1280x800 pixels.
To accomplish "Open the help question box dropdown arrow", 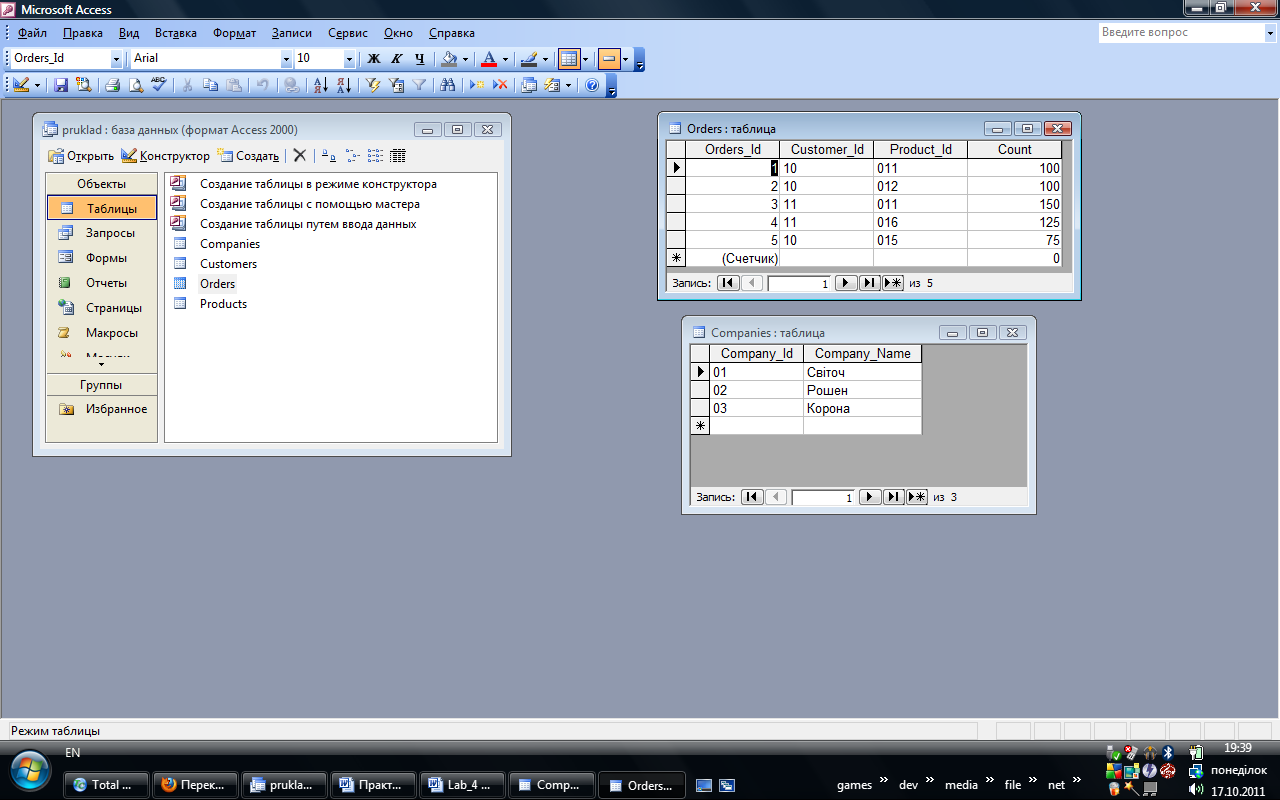I will coord(1269,32).
